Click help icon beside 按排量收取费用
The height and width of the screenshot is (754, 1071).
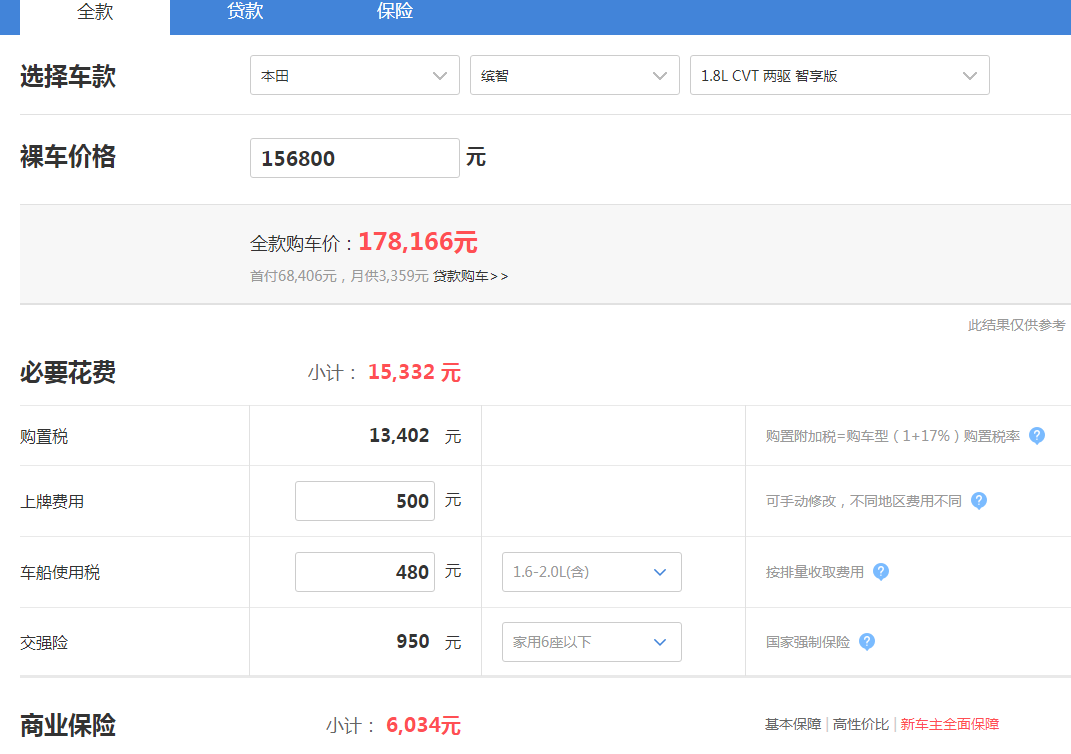coord(881,572)
